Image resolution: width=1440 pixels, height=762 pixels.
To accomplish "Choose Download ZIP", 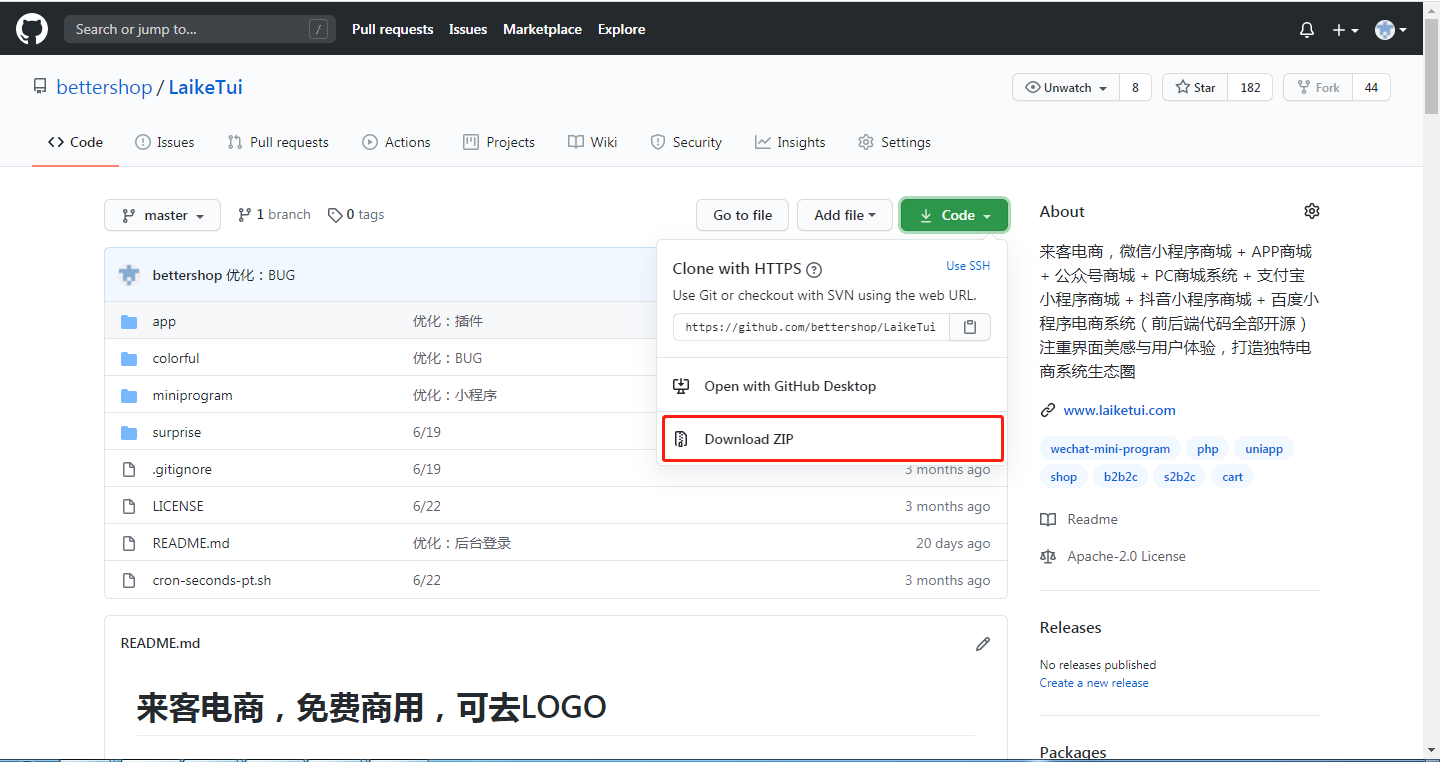I will (832, 439).
